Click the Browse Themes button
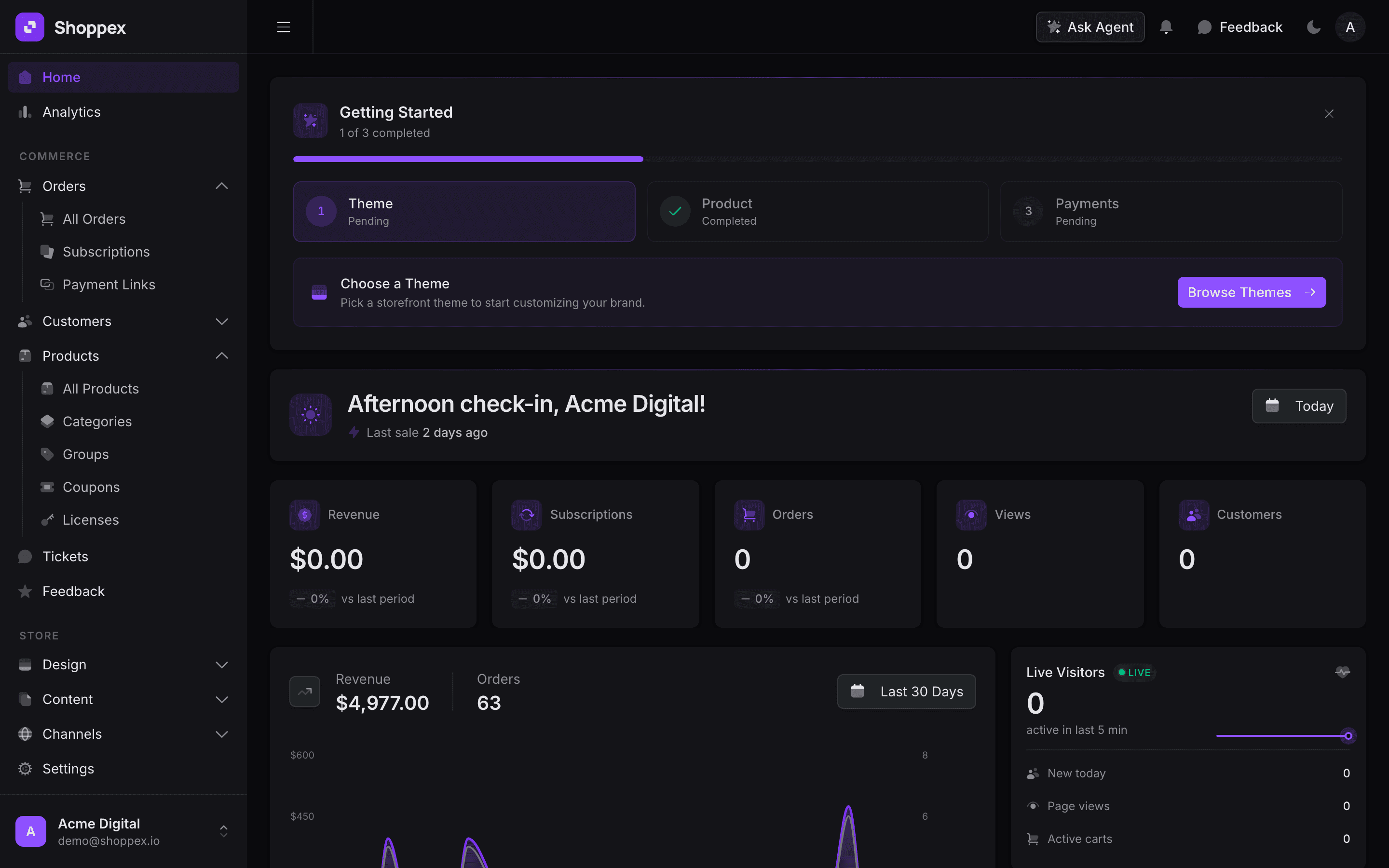The height and width of the screenshot is (868, 1389). point(1251,292)
